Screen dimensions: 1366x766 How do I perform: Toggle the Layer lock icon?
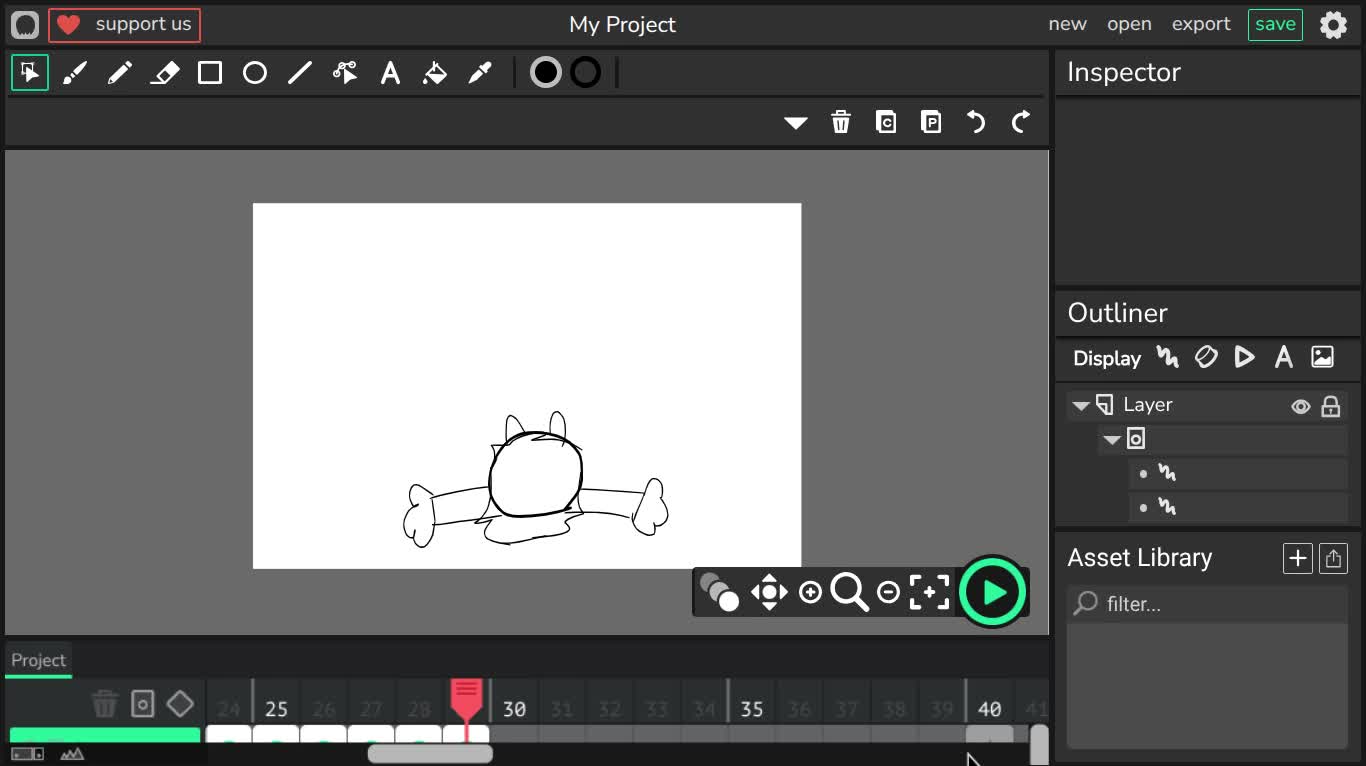(x=1330, y=406)
